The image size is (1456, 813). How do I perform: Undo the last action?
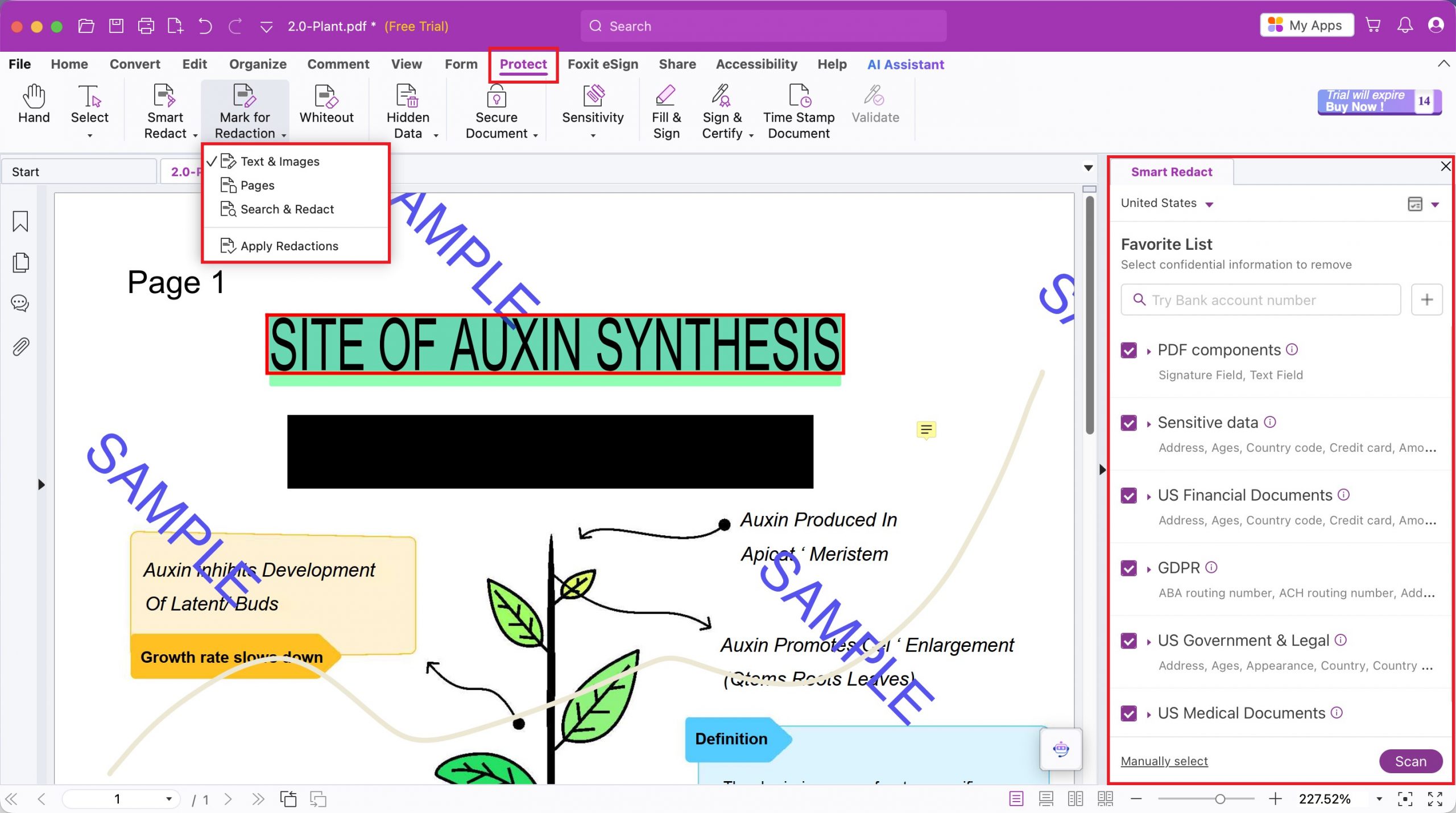(x=205, y=26)
